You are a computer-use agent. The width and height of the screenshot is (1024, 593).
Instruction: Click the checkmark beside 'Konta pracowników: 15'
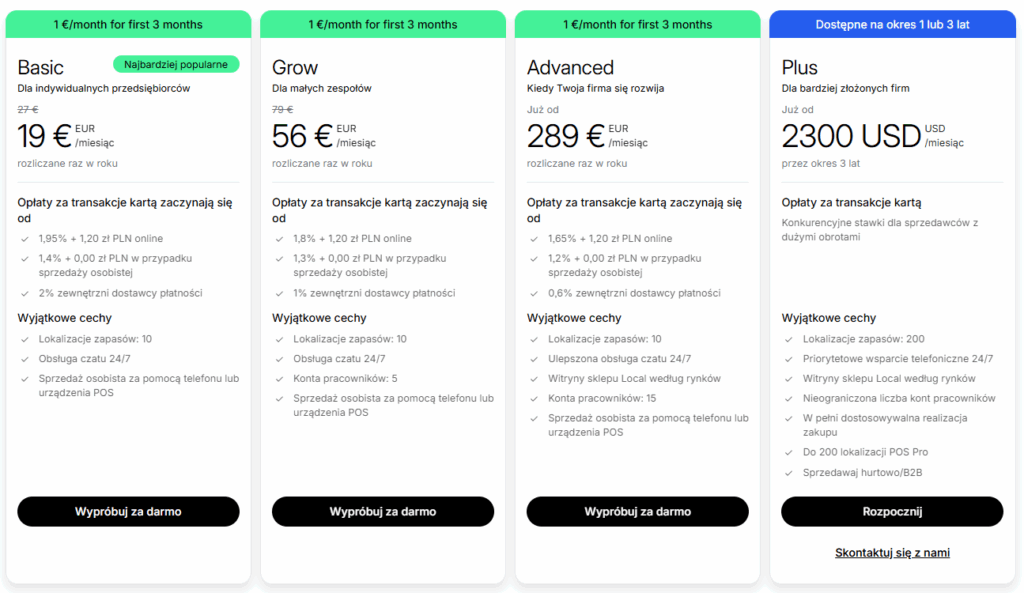534,399
